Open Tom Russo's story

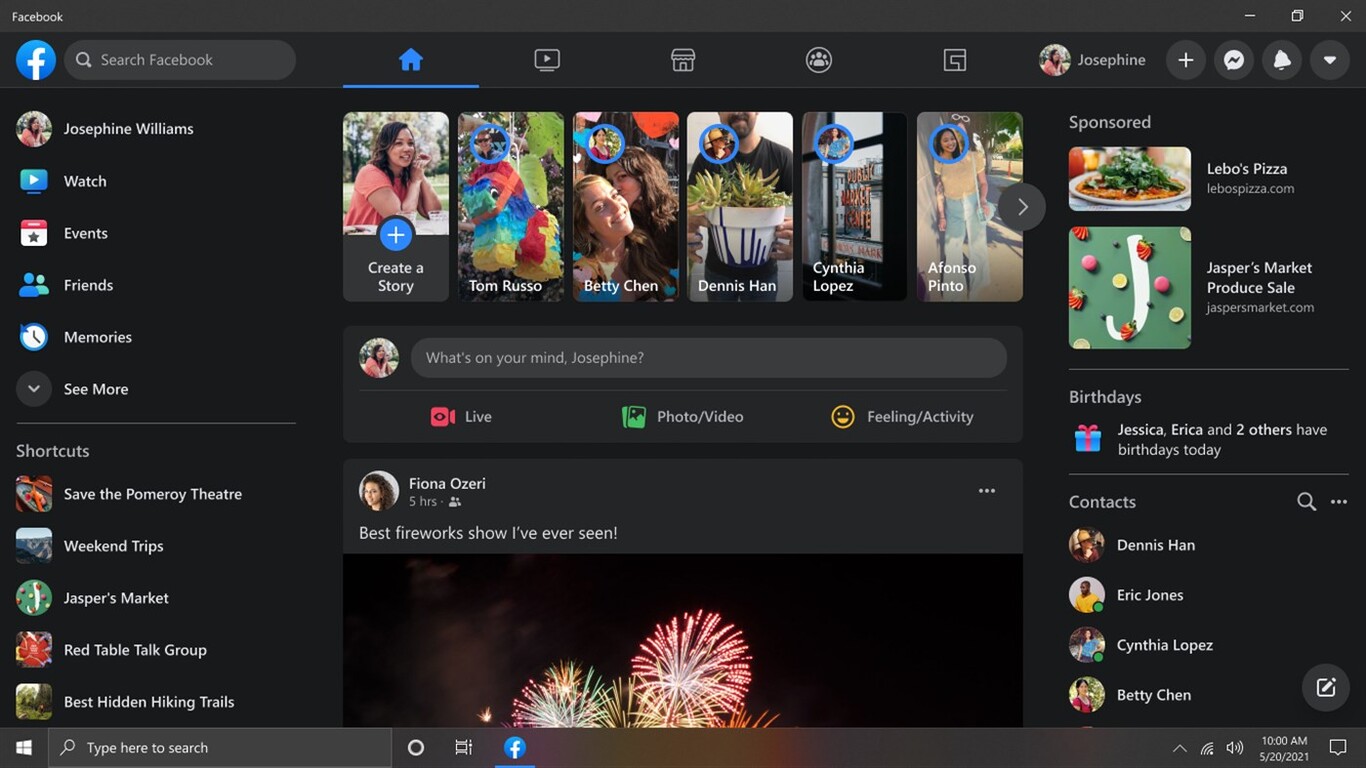(510, 206)
